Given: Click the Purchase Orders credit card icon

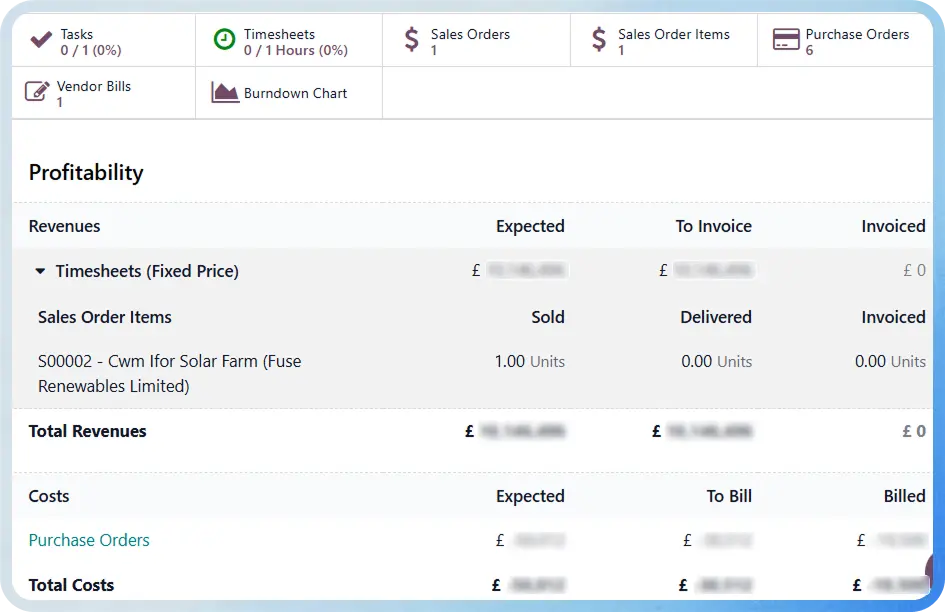Looking at the screenshot, I should pos(786,40).
